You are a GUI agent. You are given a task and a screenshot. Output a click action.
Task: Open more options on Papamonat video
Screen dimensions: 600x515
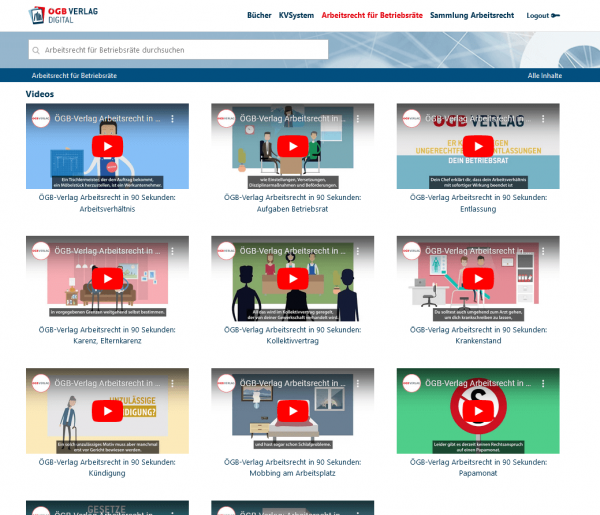click(543, 383)
